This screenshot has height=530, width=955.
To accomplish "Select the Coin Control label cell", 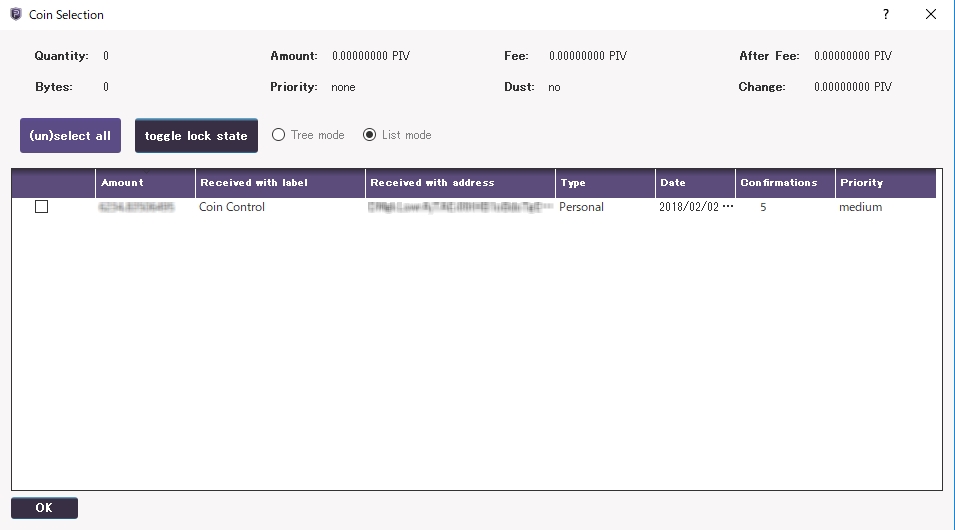I will click(x=232, y=207).
